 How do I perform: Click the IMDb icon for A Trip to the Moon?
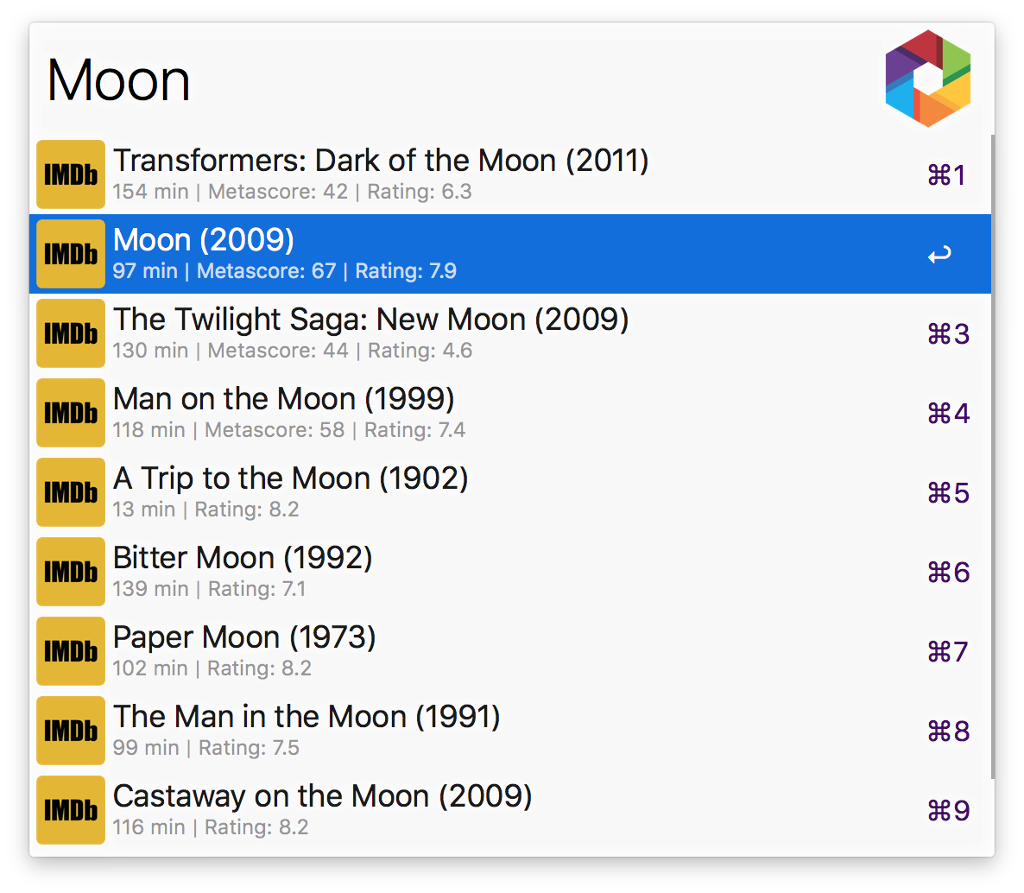(71, 492)
